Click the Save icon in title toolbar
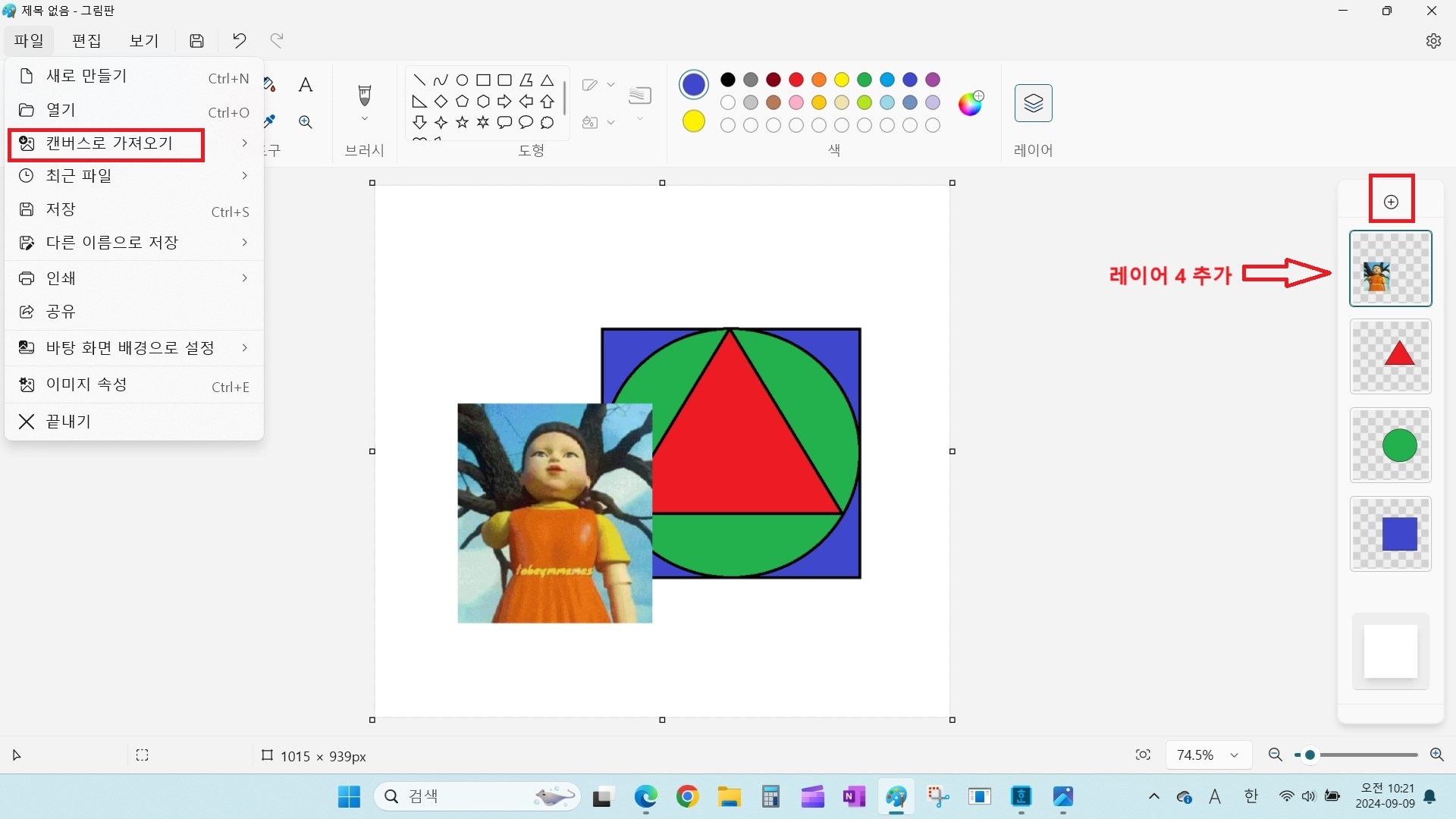Screen dimensions: 1456x819 tap(196, 41)
